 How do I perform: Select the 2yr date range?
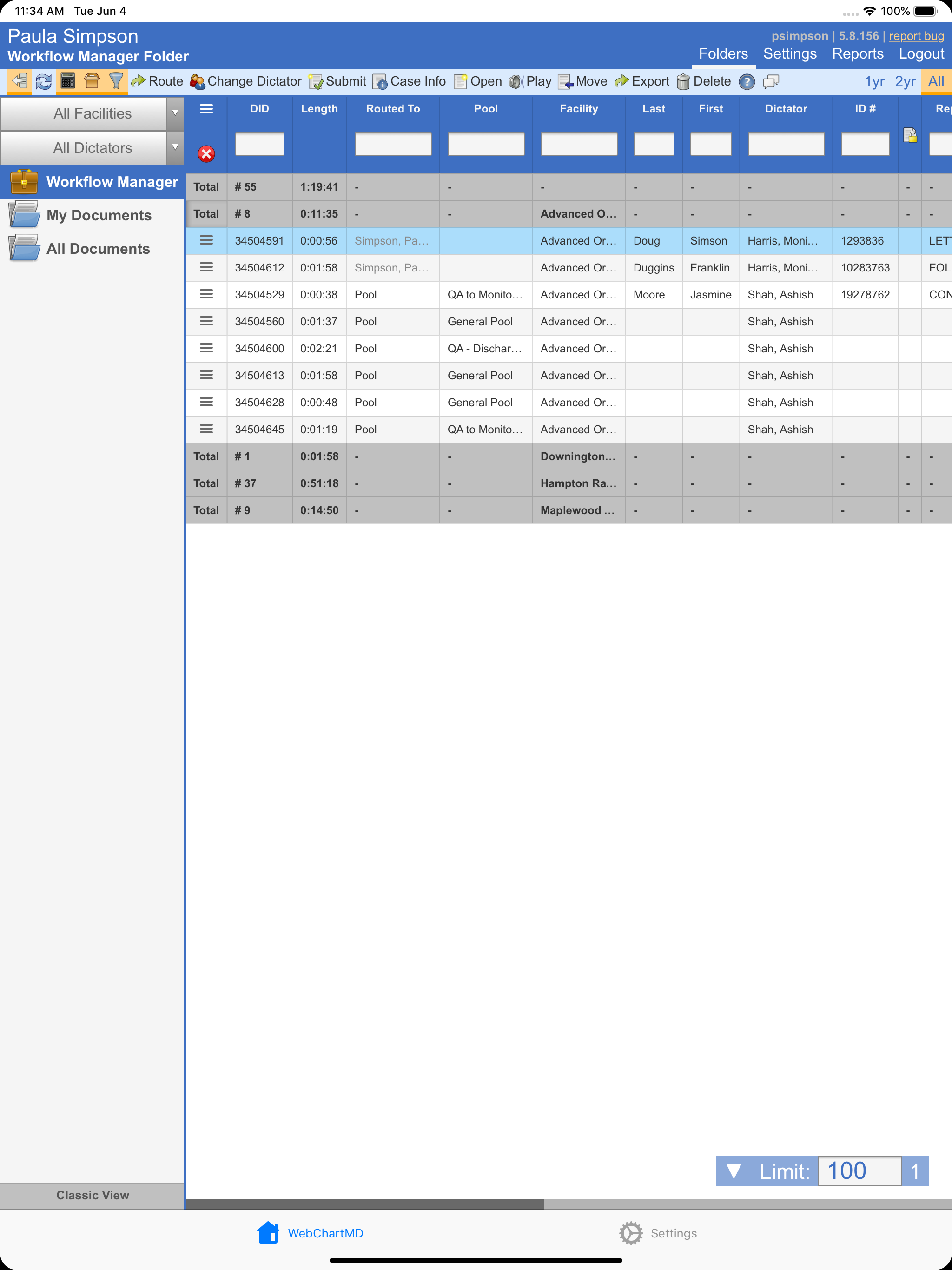click(x=905, y=81)
